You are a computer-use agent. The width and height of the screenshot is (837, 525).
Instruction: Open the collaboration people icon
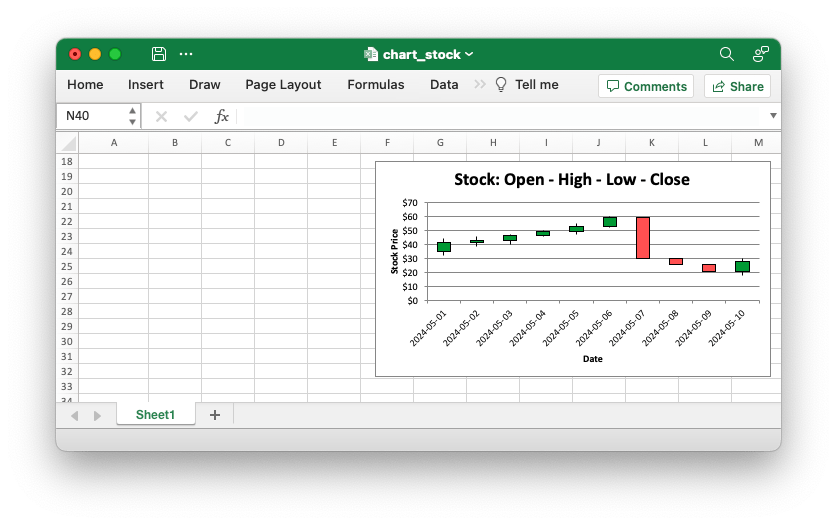click(x=761, y=54)
